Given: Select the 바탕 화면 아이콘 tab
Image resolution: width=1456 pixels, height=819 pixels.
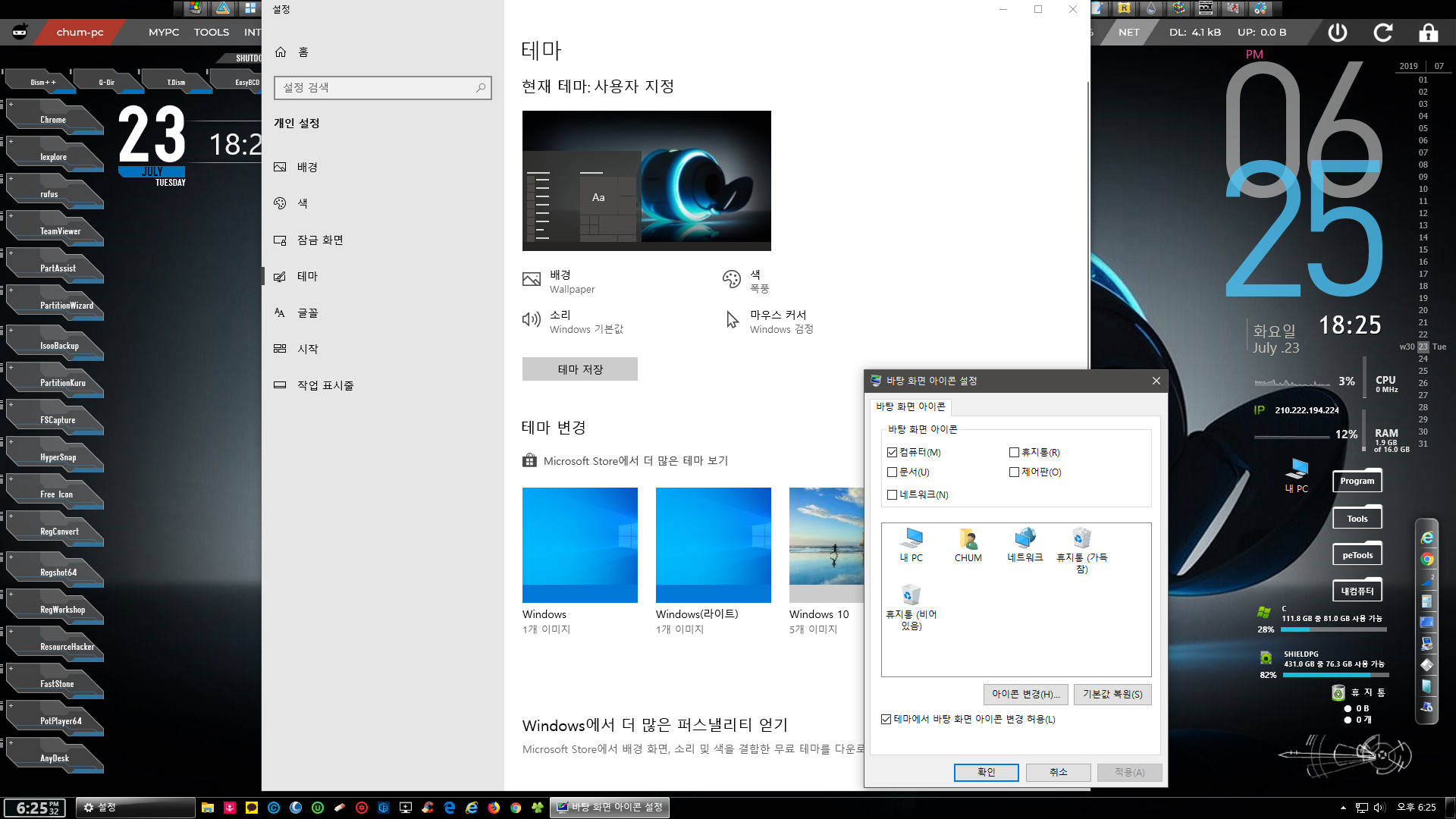Looking at the screenshot, I should click(911, 406).
